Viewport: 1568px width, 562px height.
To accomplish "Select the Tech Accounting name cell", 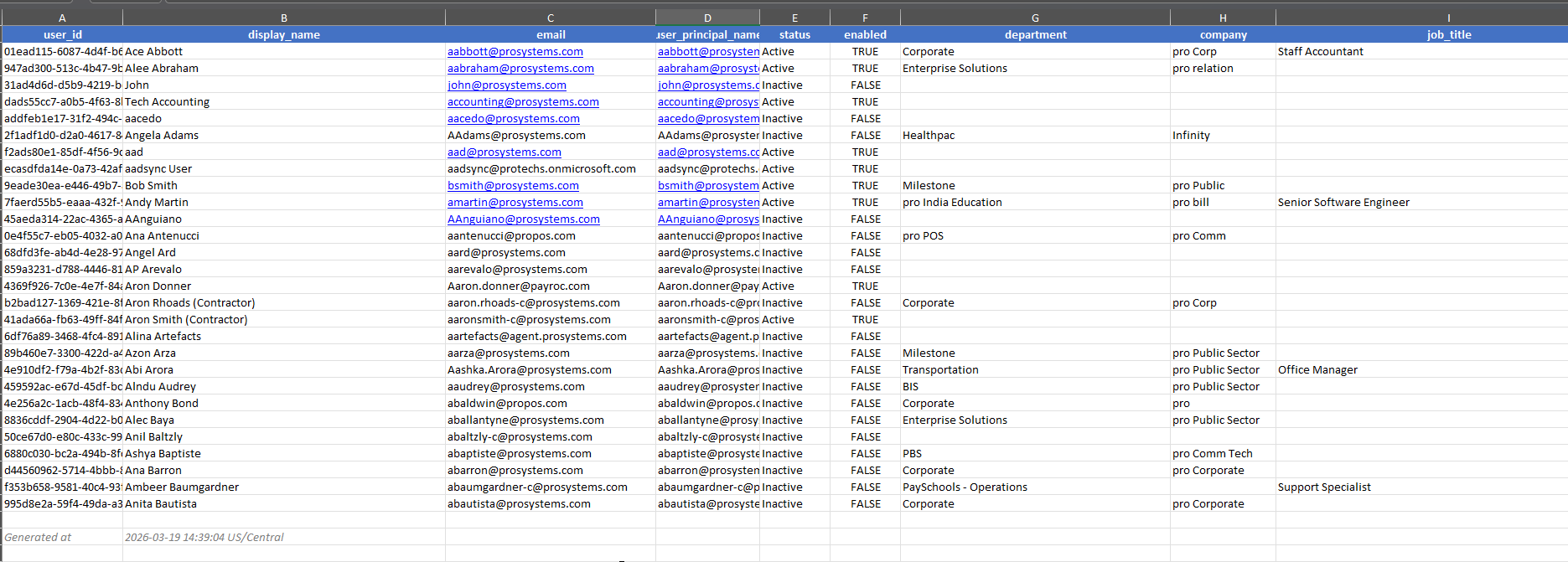I will 284,101.
